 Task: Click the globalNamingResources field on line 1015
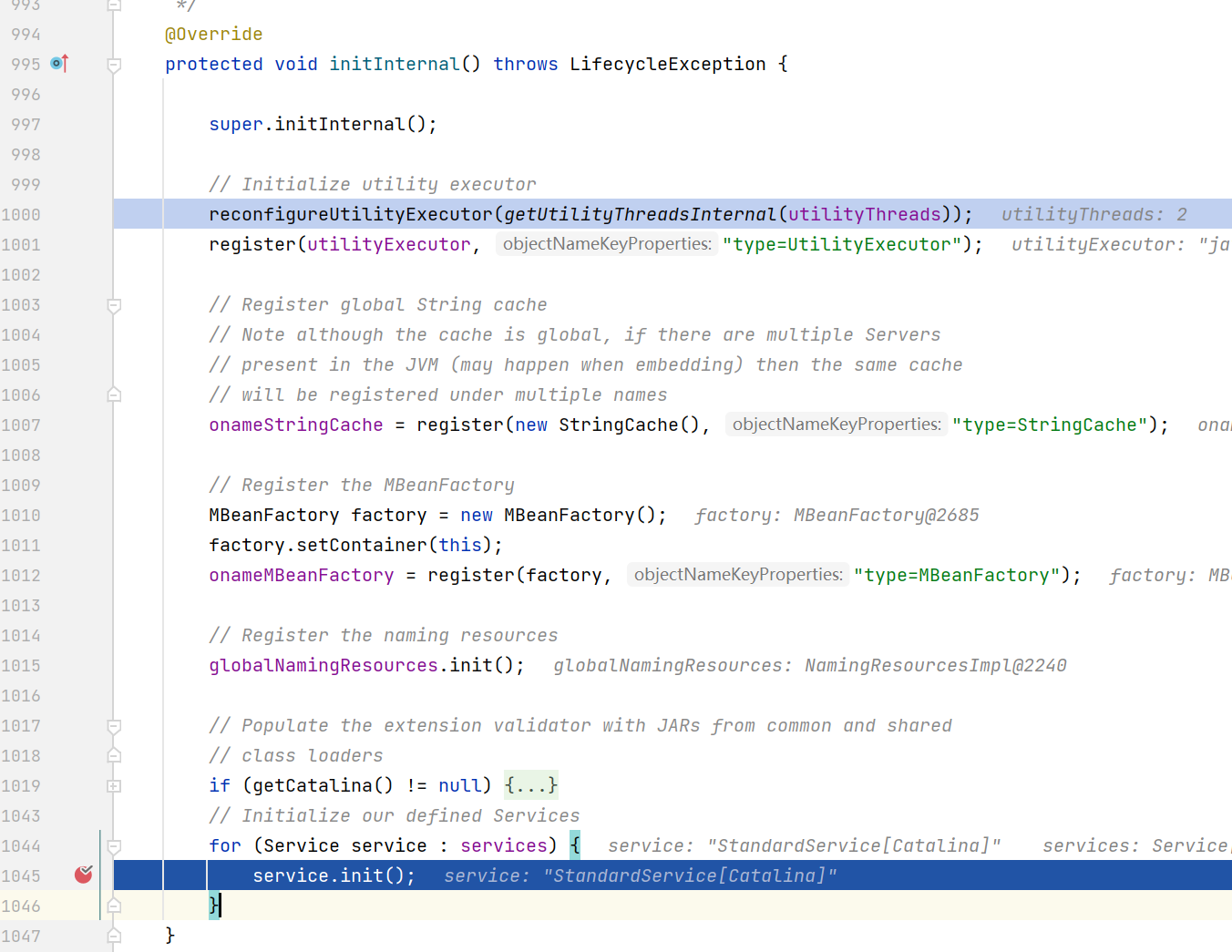pos(323,665)
